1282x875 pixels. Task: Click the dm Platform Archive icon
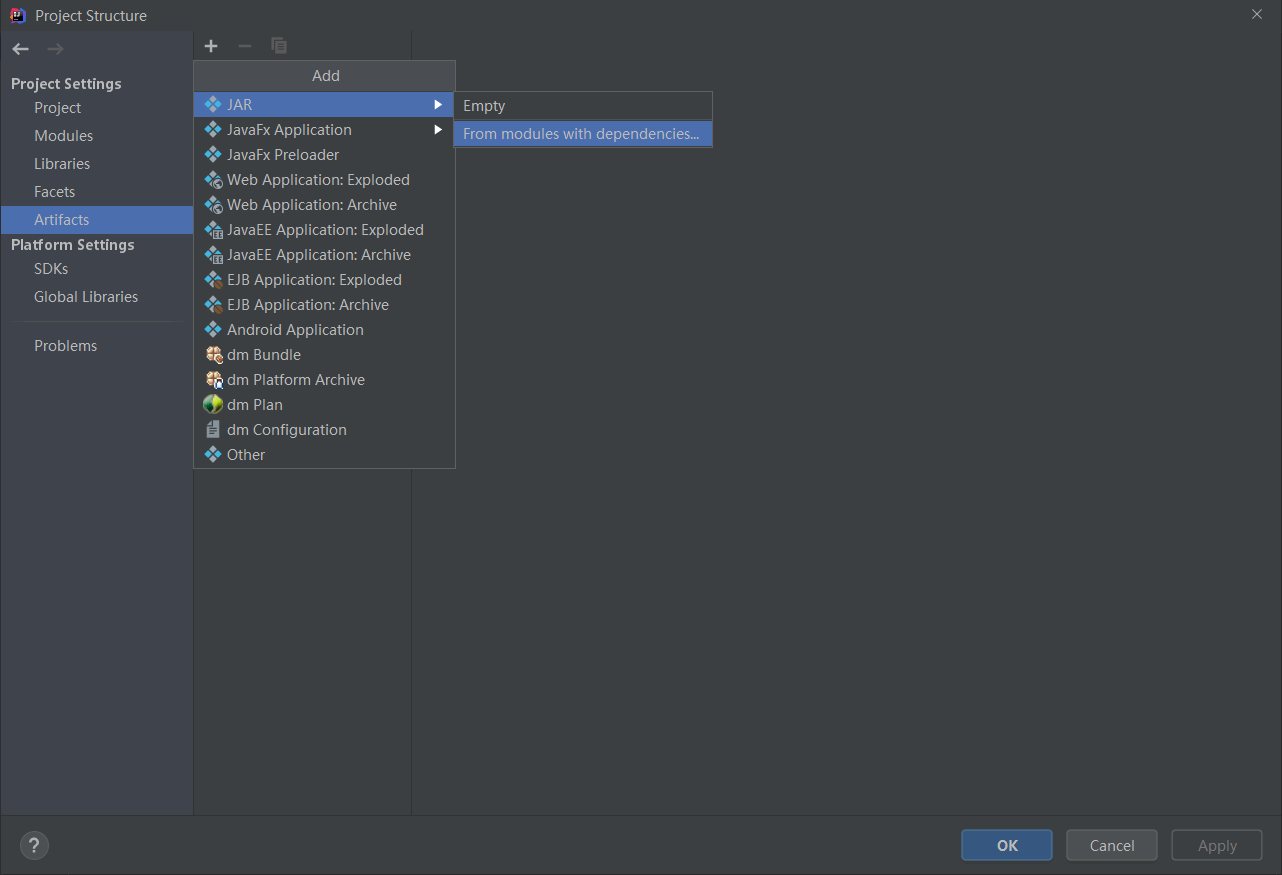point(213,379)
